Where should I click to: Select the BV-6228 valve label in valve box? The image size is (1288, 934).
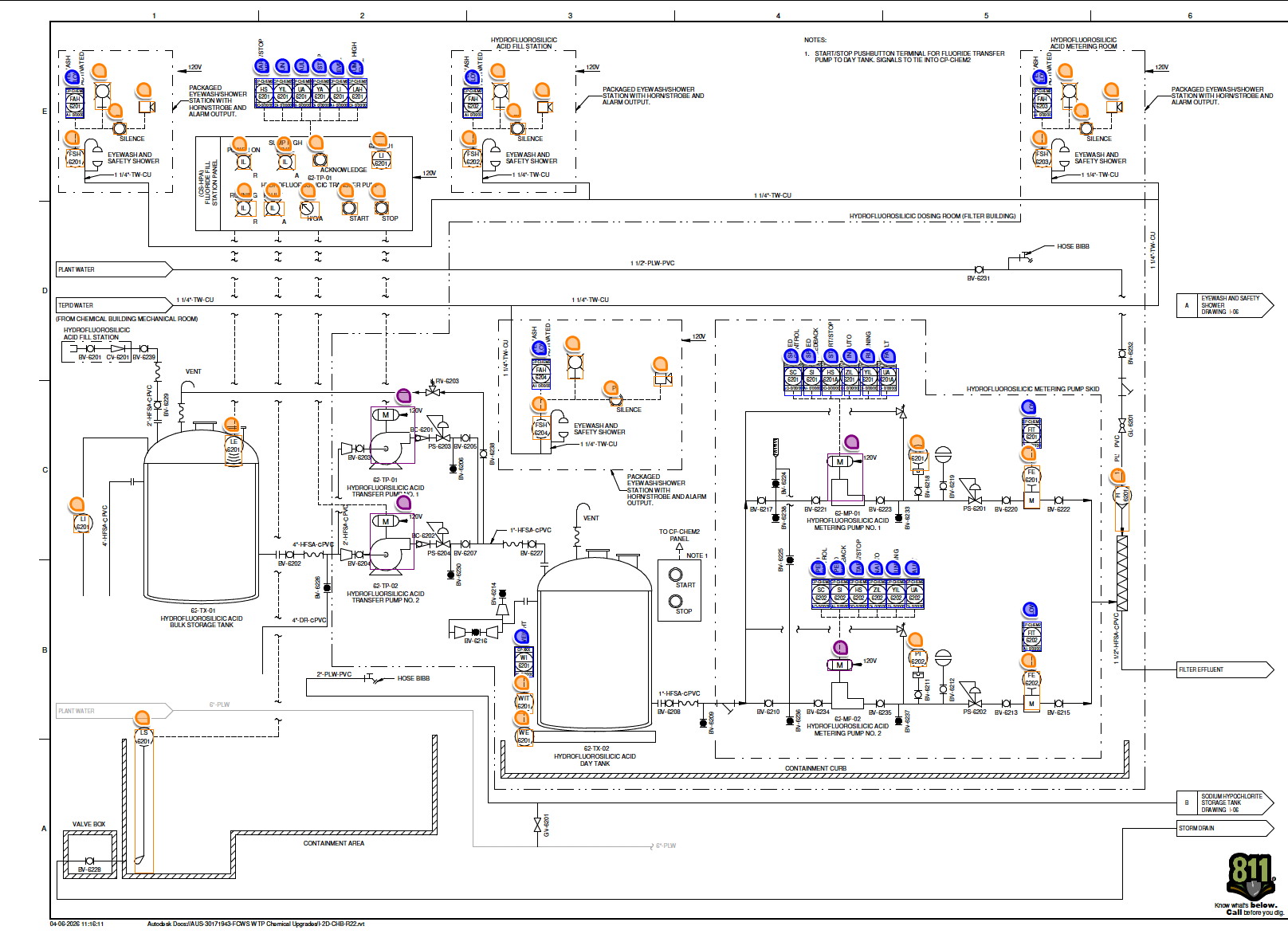coord(89,869)
